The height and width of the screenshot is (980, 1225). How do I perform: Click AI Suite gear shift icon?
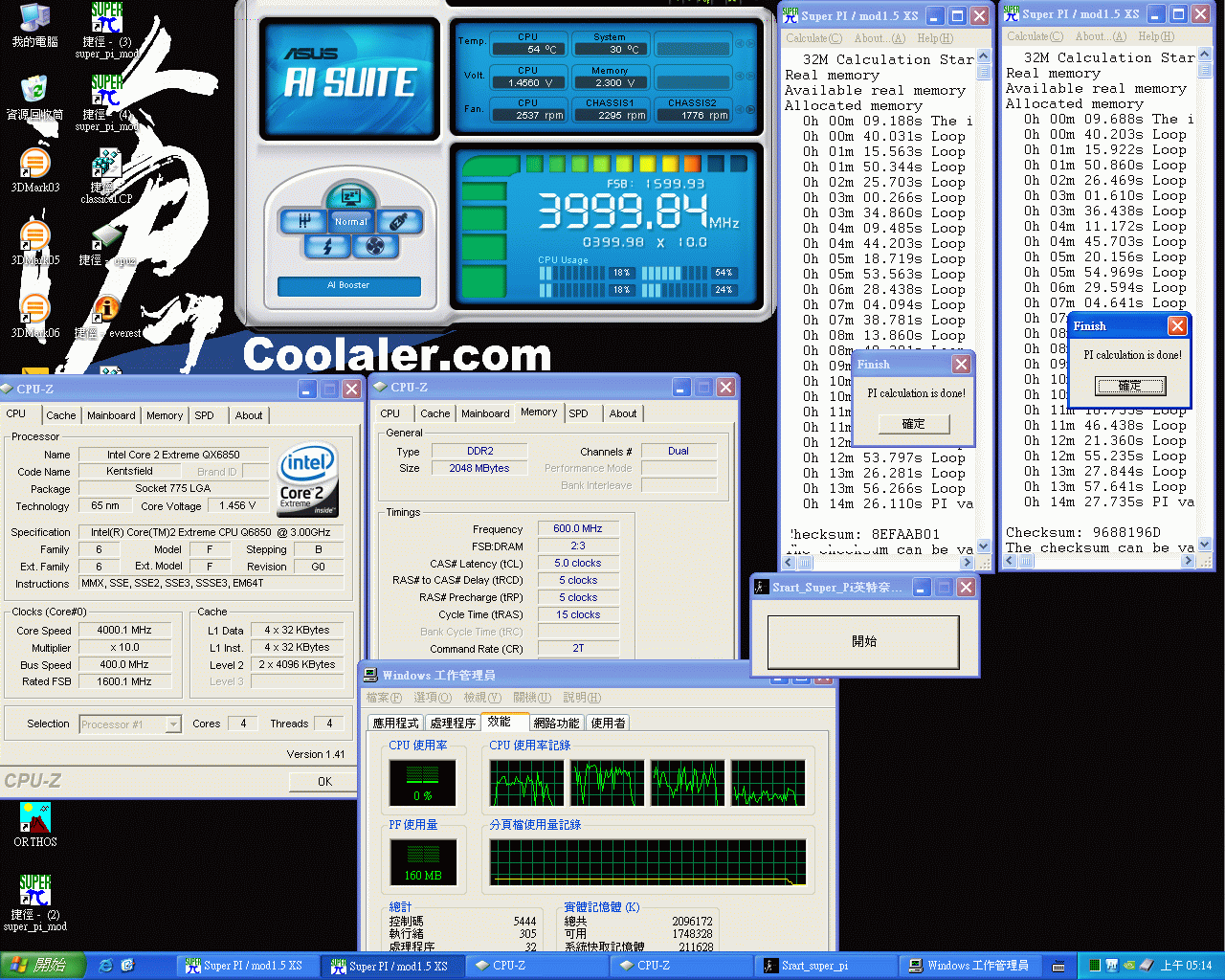(304, 221)
